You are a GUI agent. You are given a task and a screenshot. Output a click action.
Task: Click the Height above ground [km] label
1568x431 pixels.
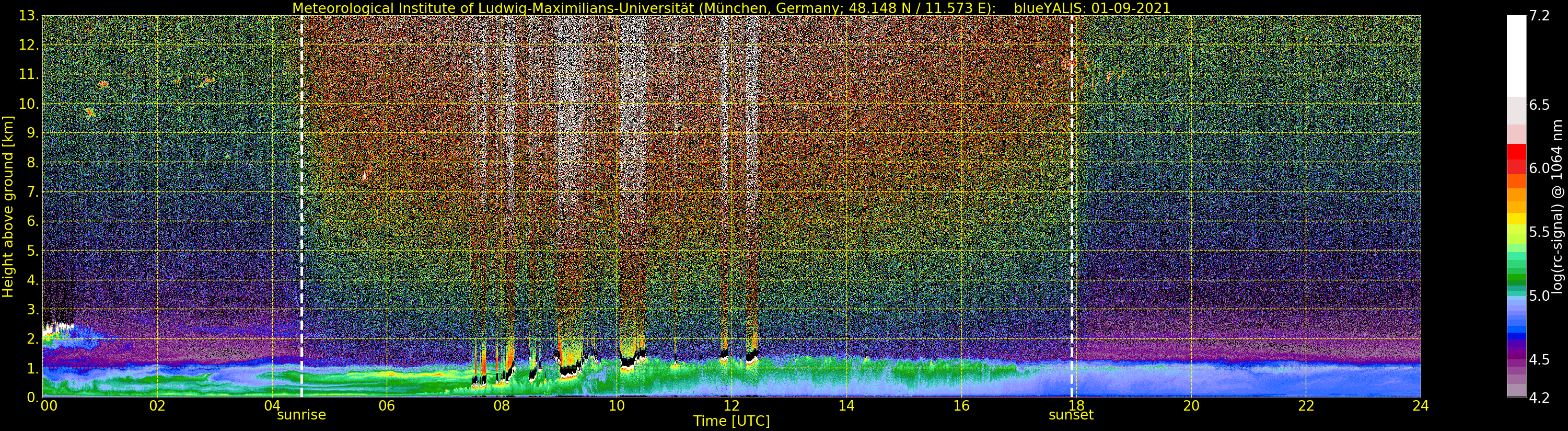[x=8, y=206]
